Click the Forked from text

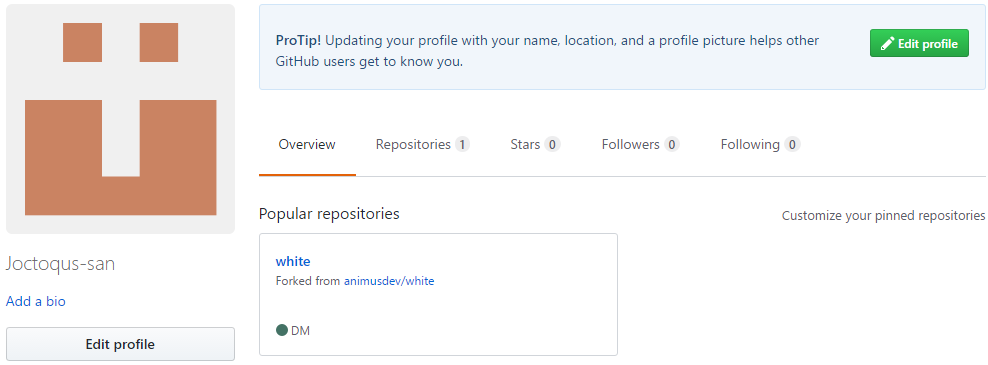click(308, 281)
